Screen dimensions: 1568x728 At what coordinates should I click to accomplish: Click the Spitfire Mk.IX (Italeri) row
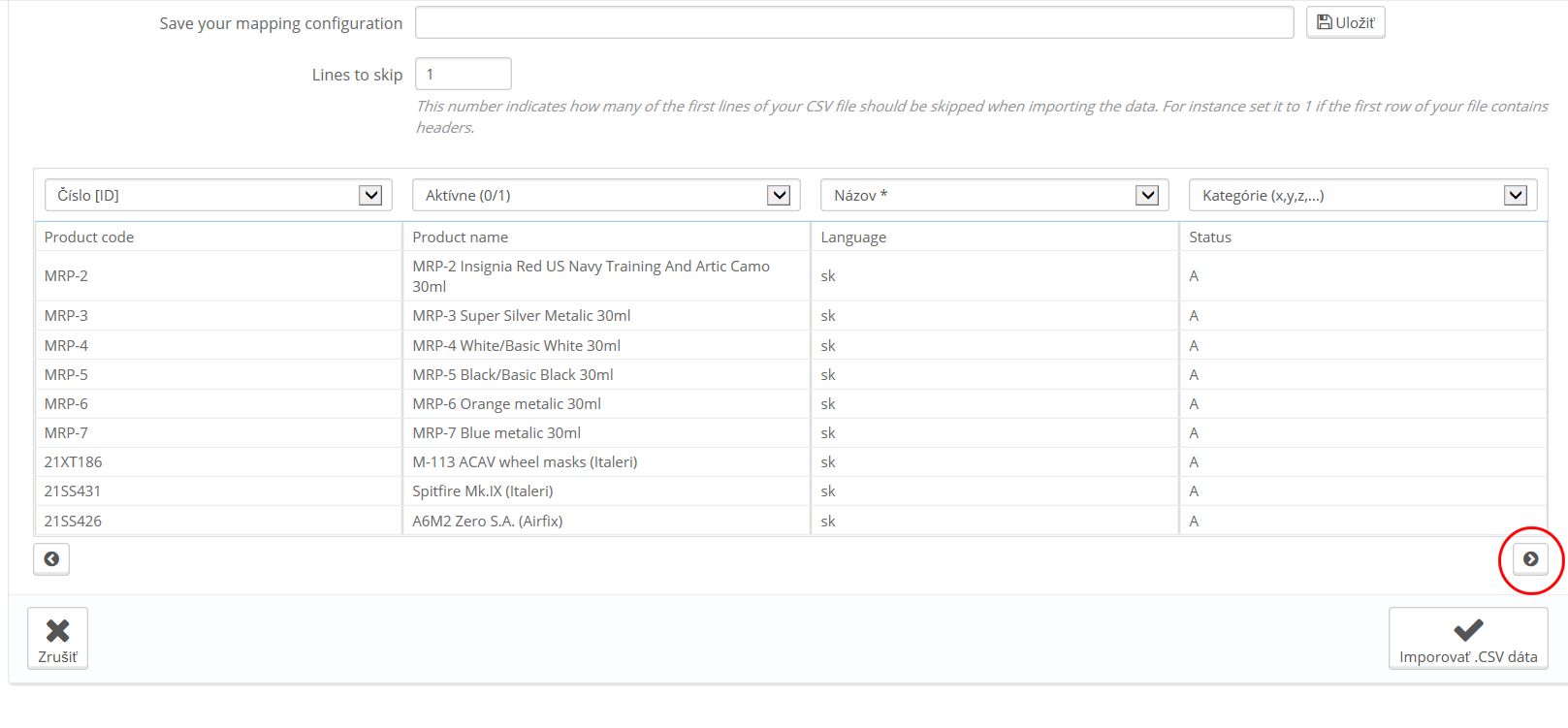tap(483, 491)
